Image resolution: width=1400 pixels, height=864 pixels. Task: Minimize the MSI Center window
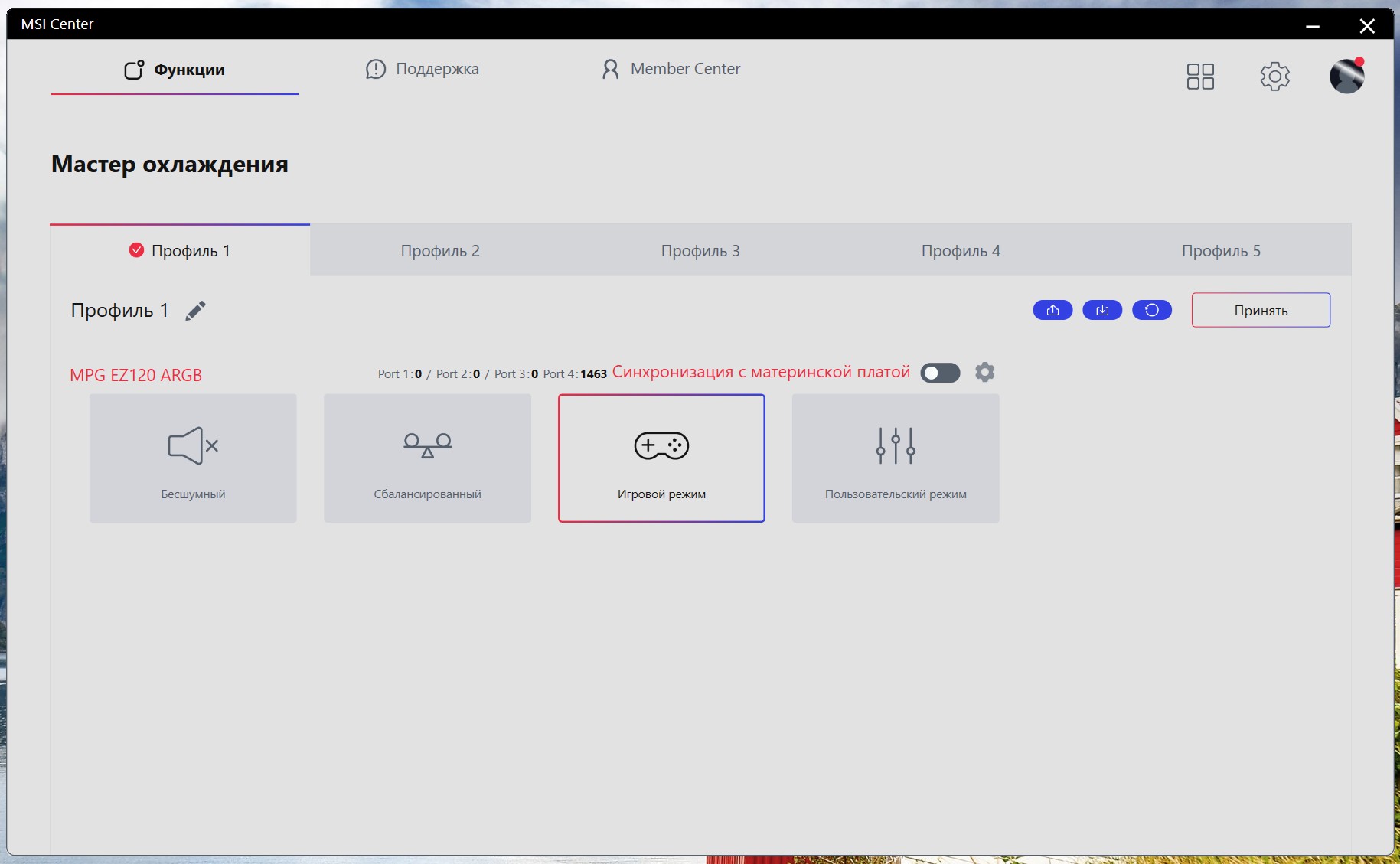pyautogui.click(x=1313, y=25)
